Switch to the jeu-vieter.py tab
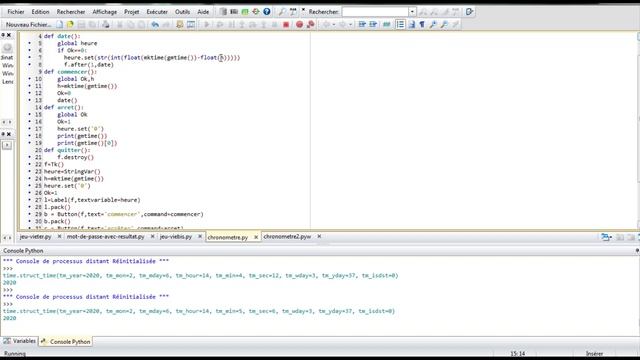Viewport: 640px width, 360px height. click(36, 237)
